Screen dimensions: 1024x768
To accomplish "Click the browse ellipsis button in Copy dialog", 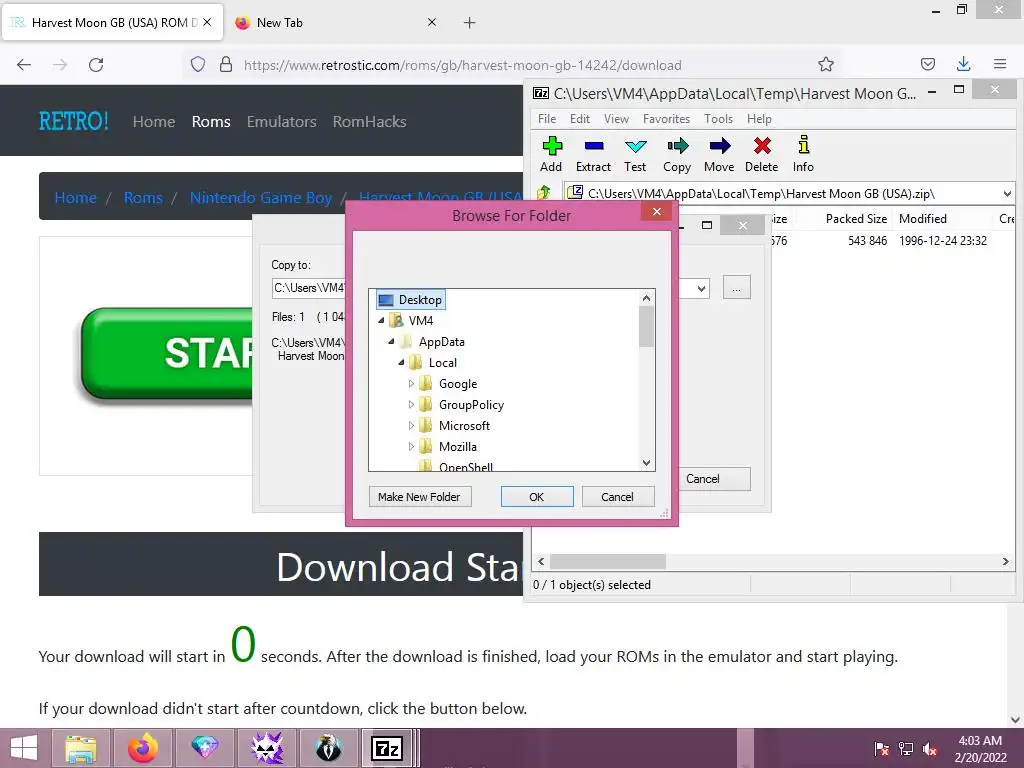I will pos(737,288).
